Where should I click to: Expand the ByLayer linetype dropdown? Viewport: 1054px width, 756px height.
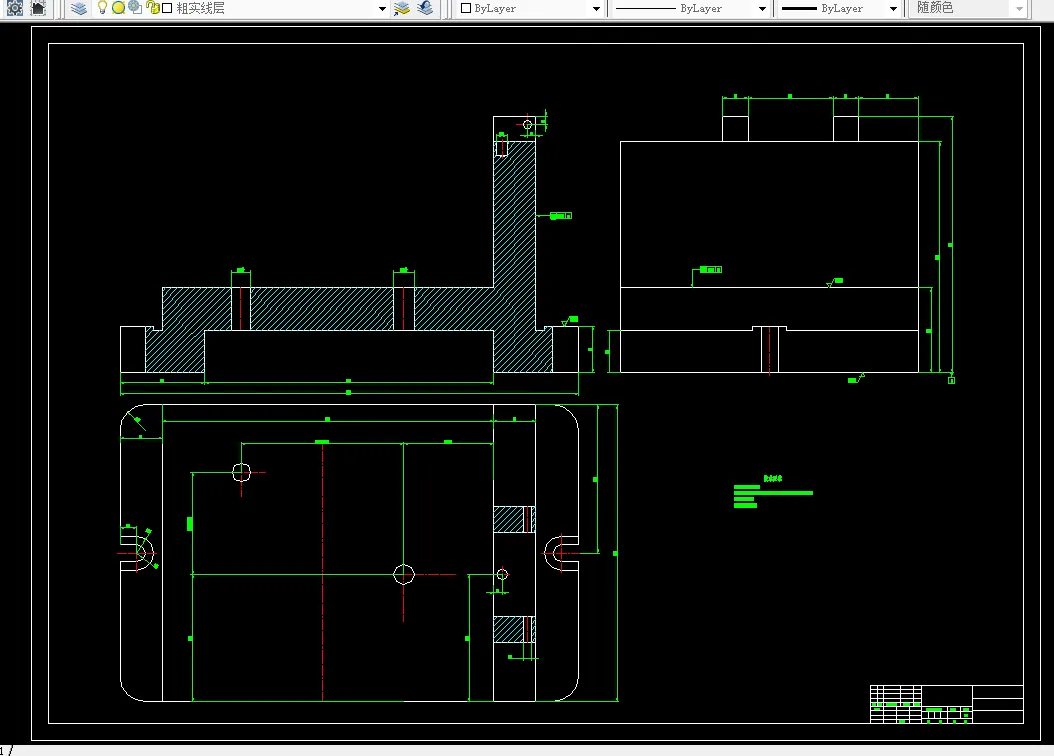pos(762,9)
